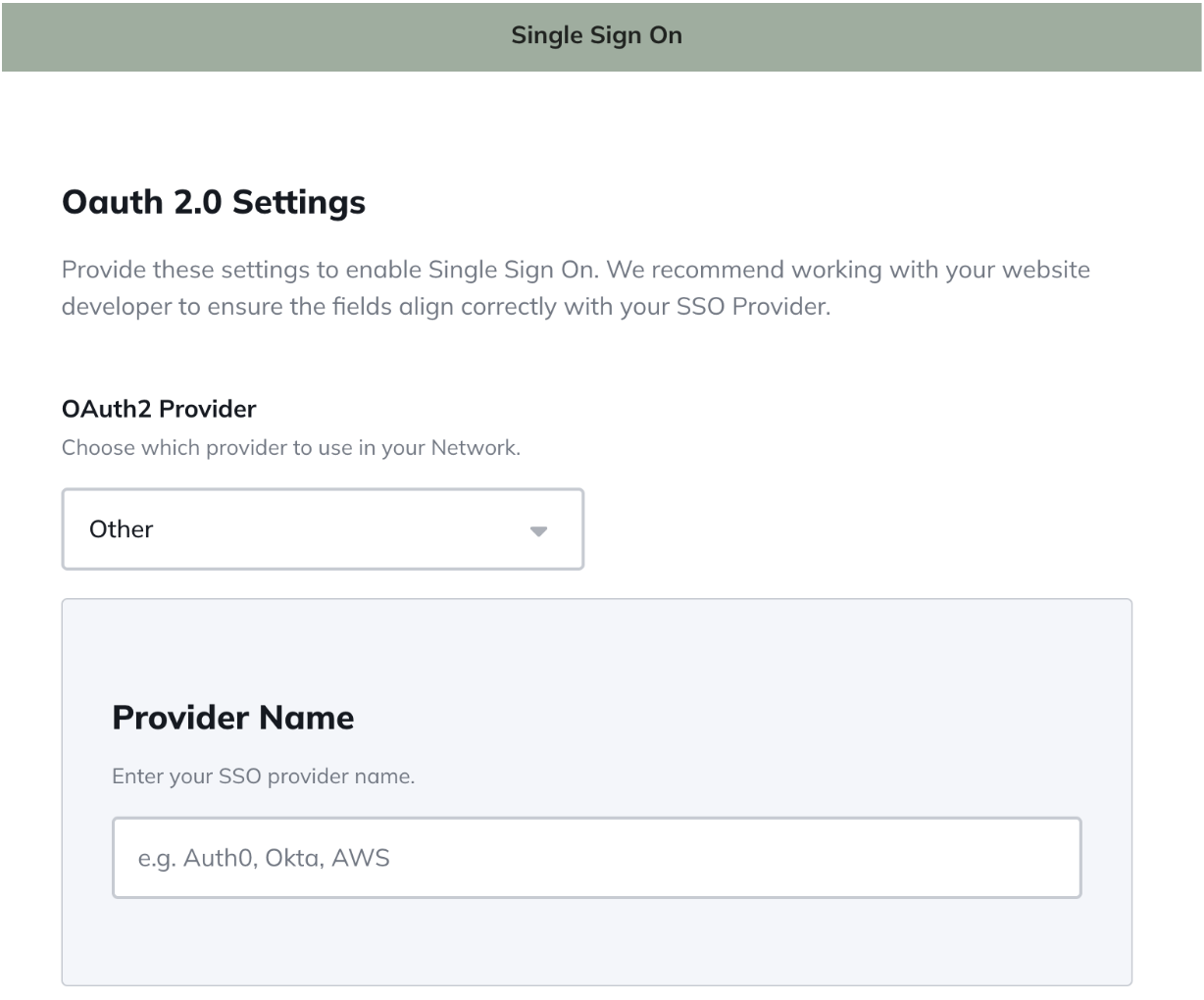Focus the Provider Name input field
Screen dimensions: 1204x1000
(596, 858)
